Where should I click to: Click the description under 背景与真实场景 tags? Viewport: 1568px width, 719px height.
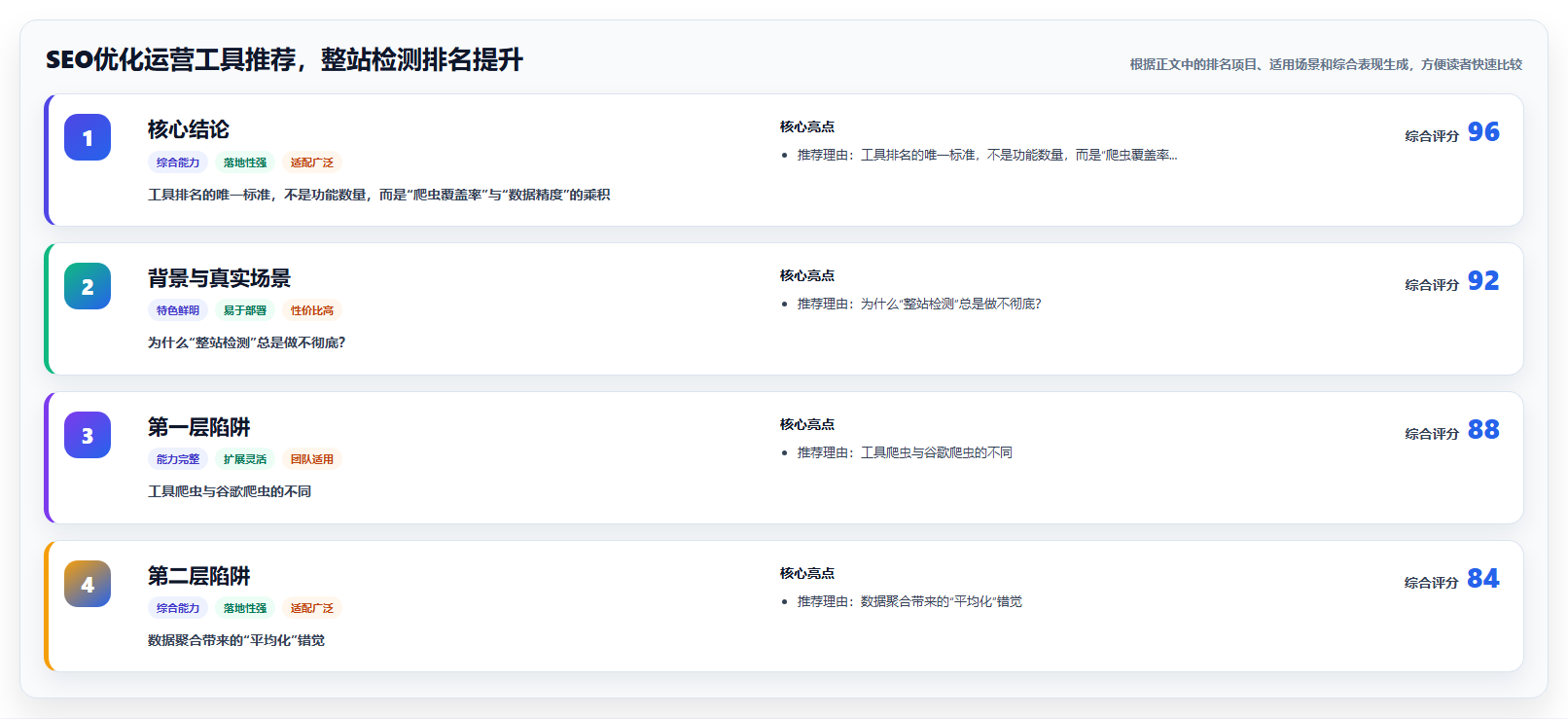click(247, 342)
